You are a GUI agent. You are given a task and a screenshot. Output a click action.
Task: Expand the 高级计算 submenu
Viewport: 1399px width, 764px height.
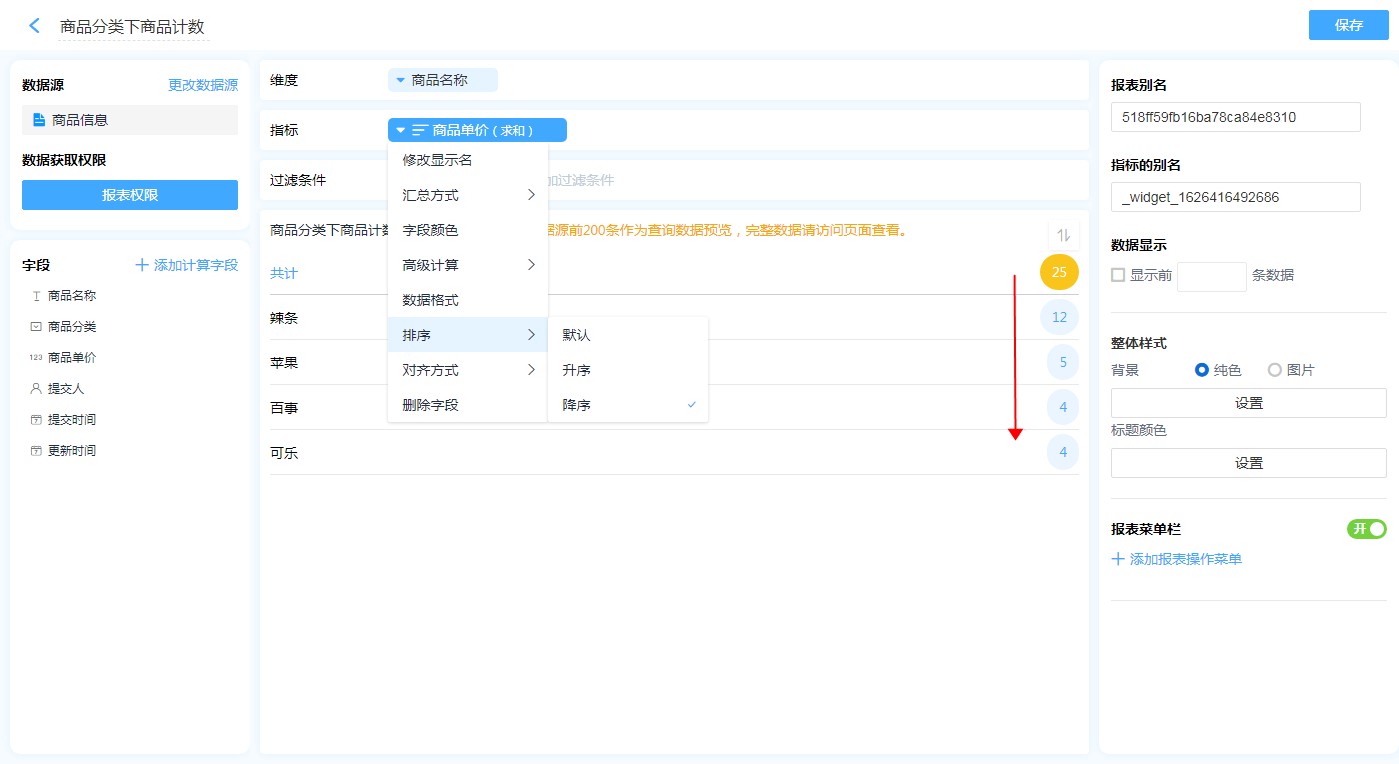pos(467,265)
